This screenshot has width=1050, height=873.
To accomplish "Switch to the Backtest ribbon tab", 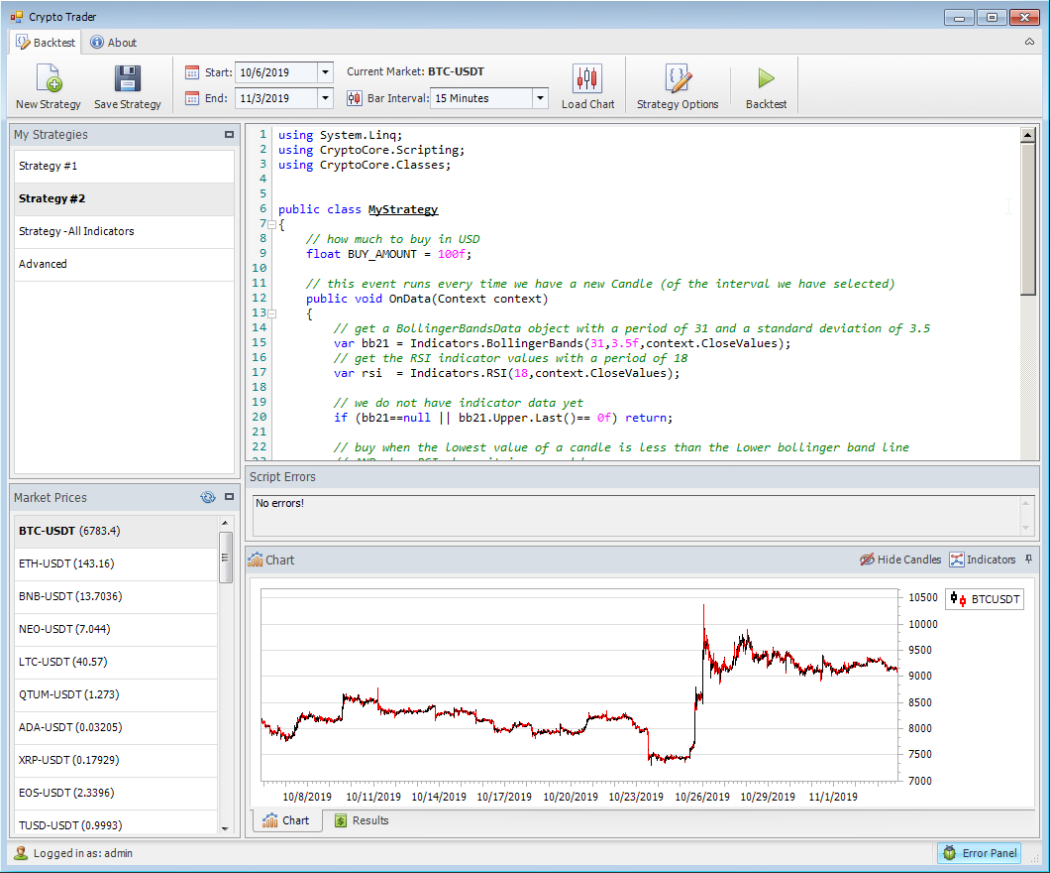I will pos(46,42).
